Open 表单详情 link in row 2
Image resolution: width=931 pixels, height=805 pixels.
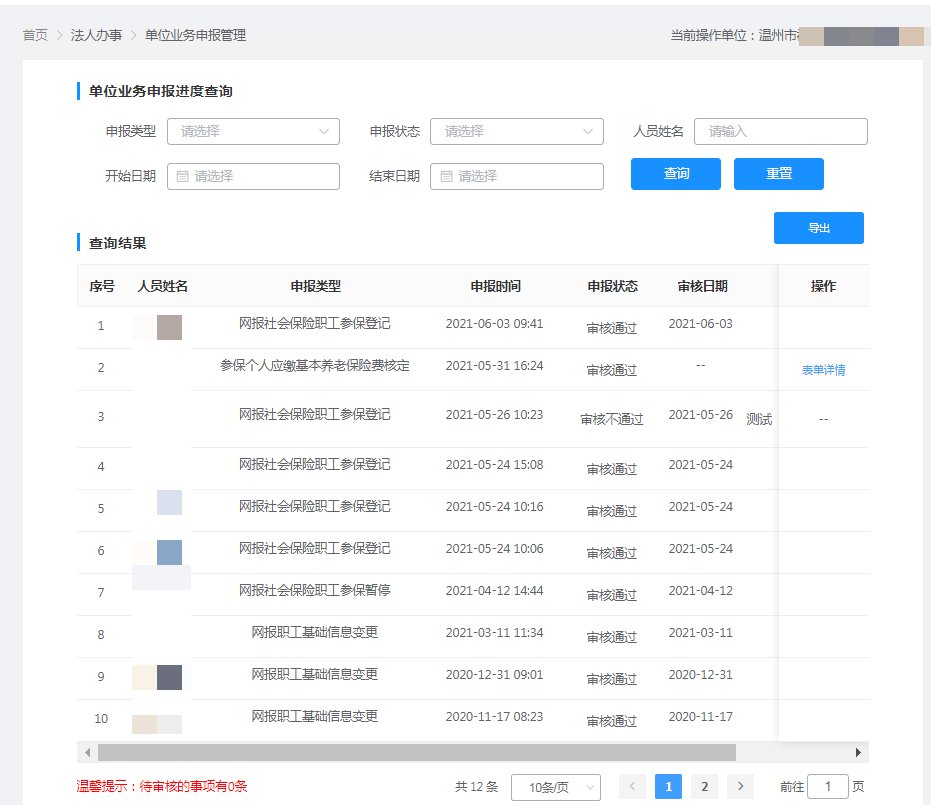(x=823, y=370)
